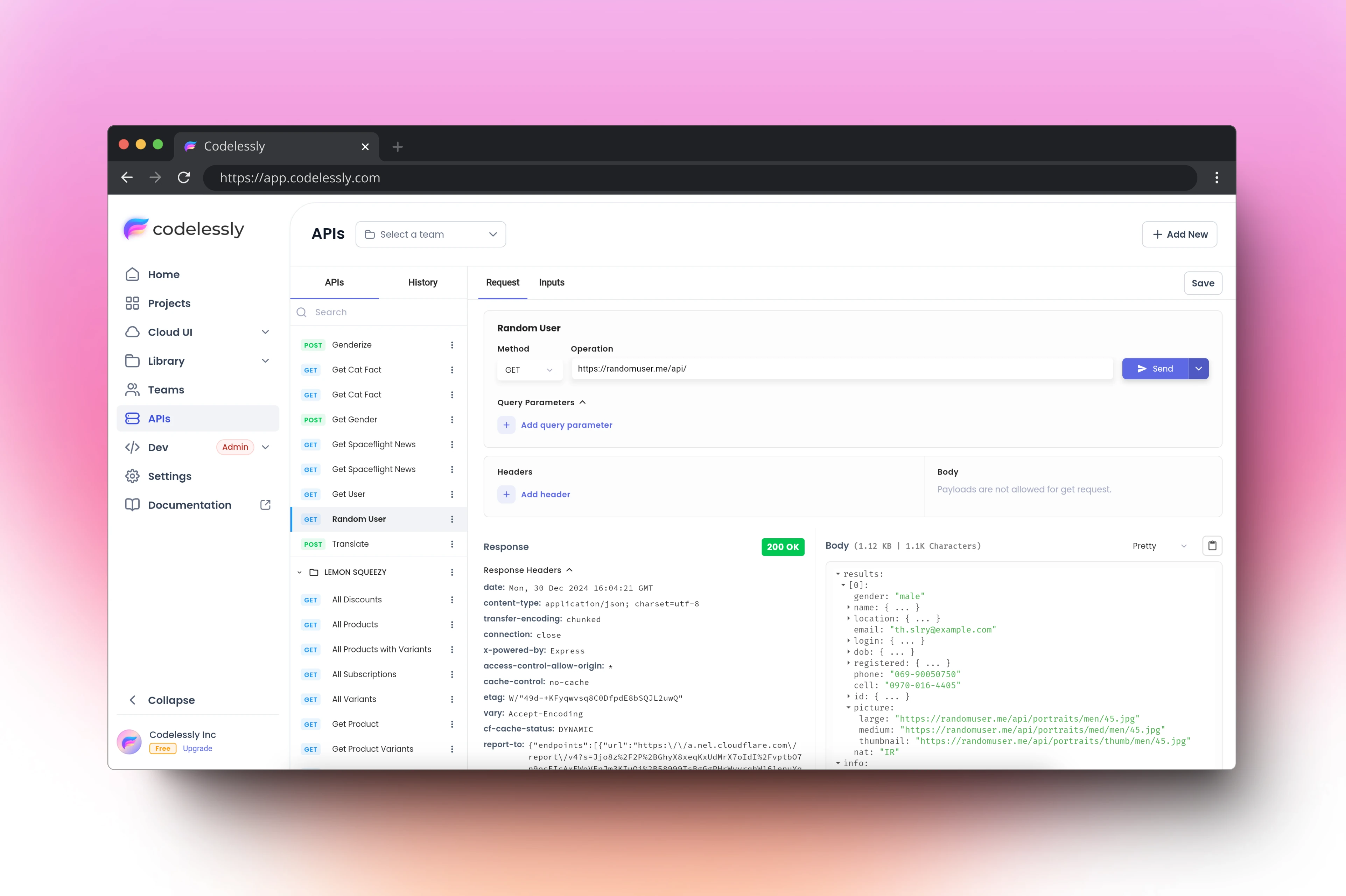Open the GET method dropdown
The image size is (1346, 896).
[528, 369]
